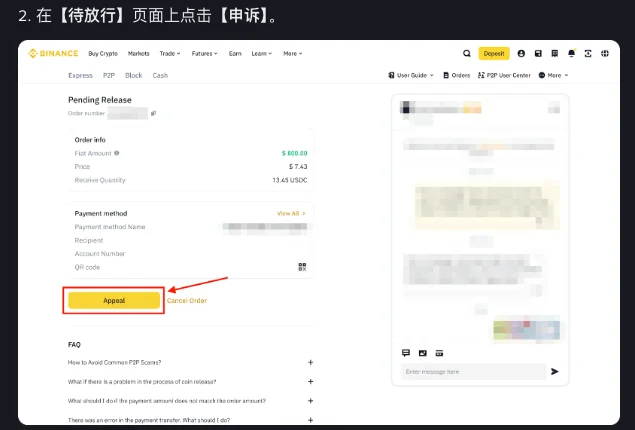Screen dimensions: 635x430
Task: Open P2P User Center
Action: click(504, 75)
